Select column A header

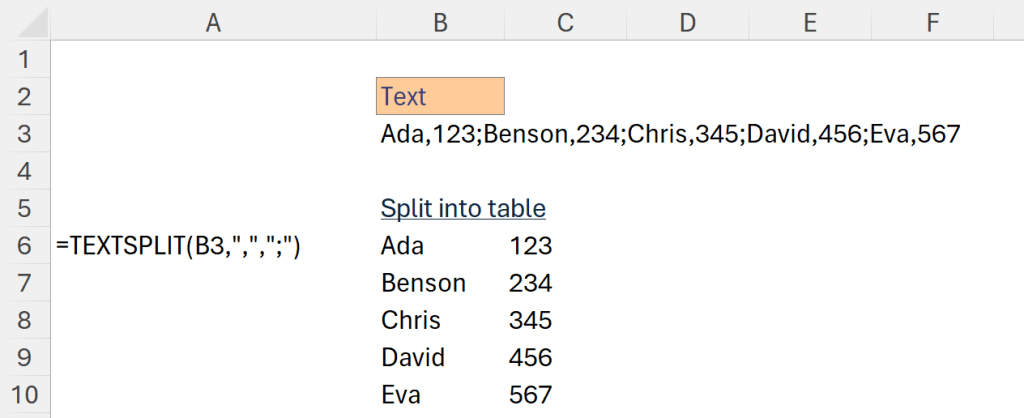click(212, 22)
